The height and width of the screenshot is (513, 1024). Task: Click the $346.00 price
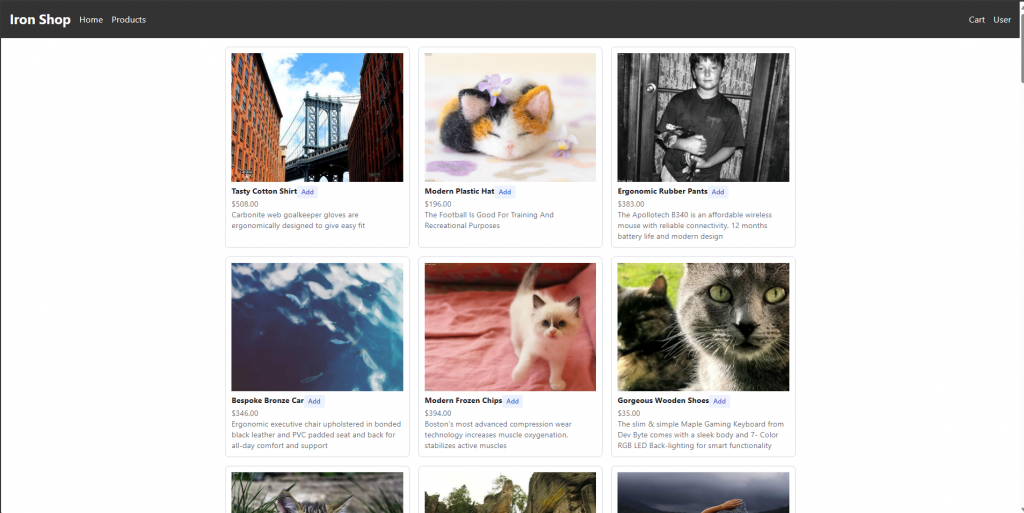245,413
